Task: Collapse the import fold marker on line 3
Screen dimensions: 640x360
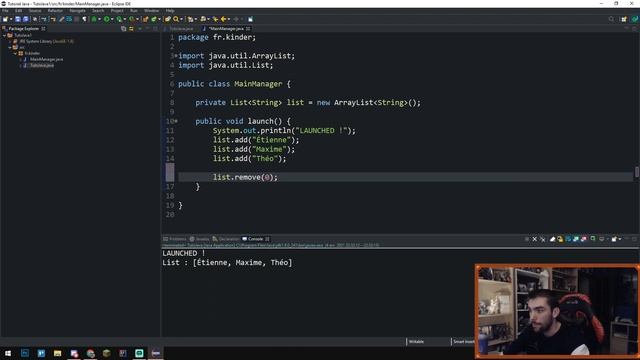Action: [x=176, y=56]
